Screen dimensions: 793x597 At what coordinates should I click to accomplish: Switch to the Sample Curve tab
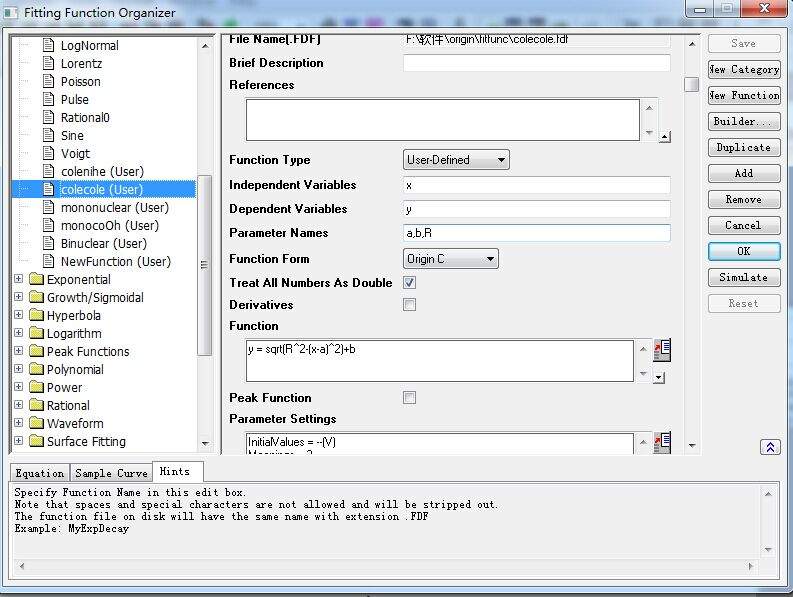[x=111, y=473]
